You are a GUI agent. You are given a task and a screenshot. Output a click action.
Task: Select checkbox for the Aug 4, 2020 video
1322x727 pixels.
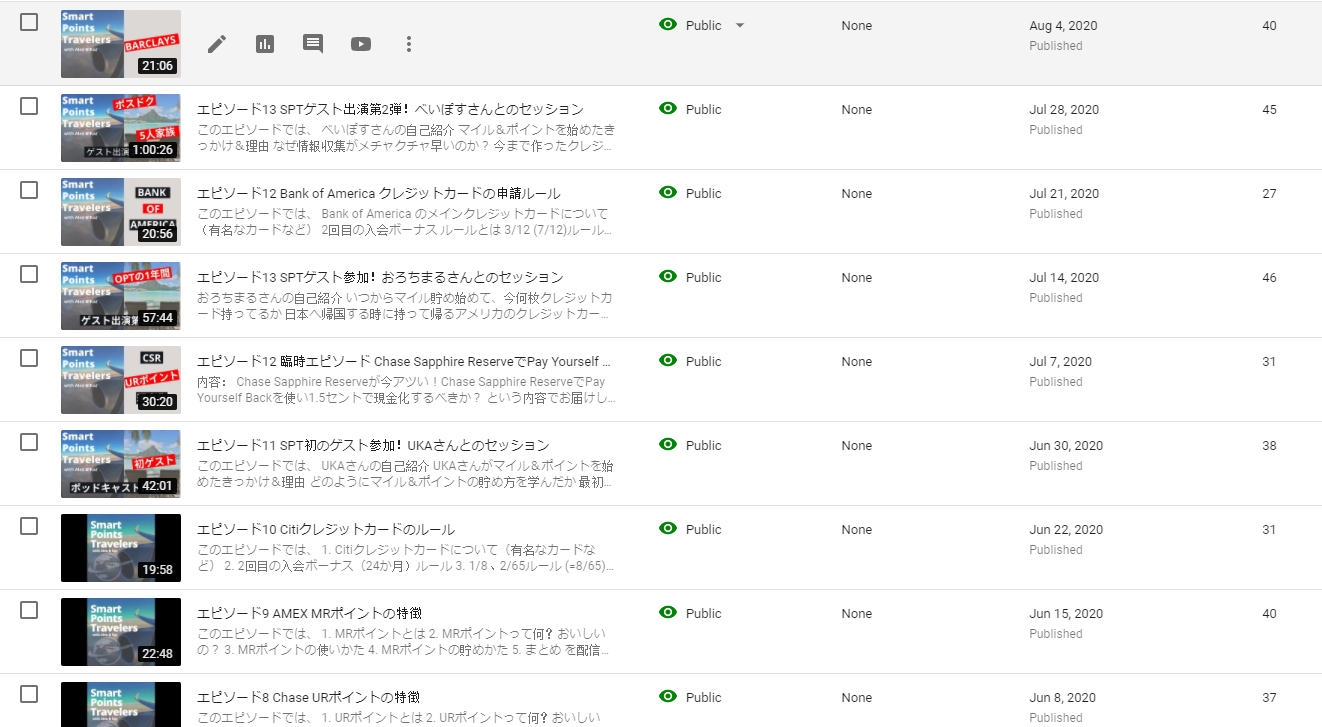point(29,22)
